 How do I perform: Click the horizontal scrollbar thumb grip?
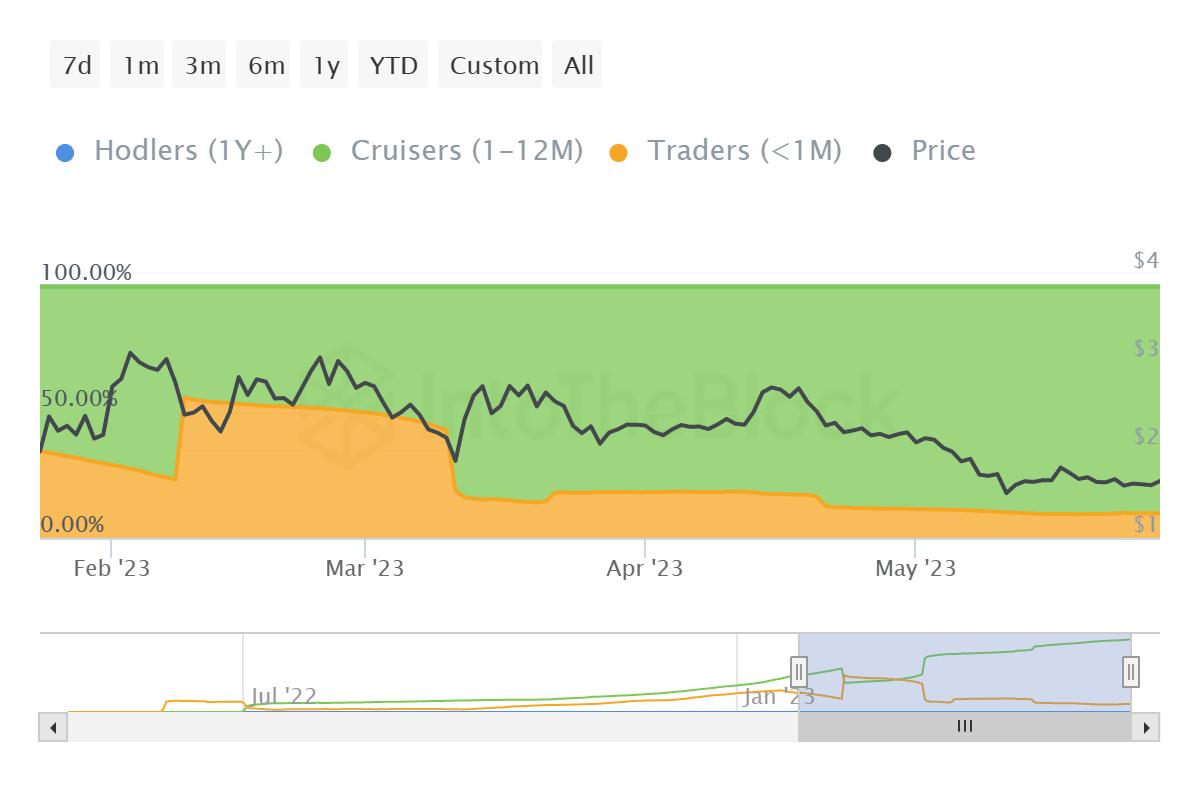point(964,727)
